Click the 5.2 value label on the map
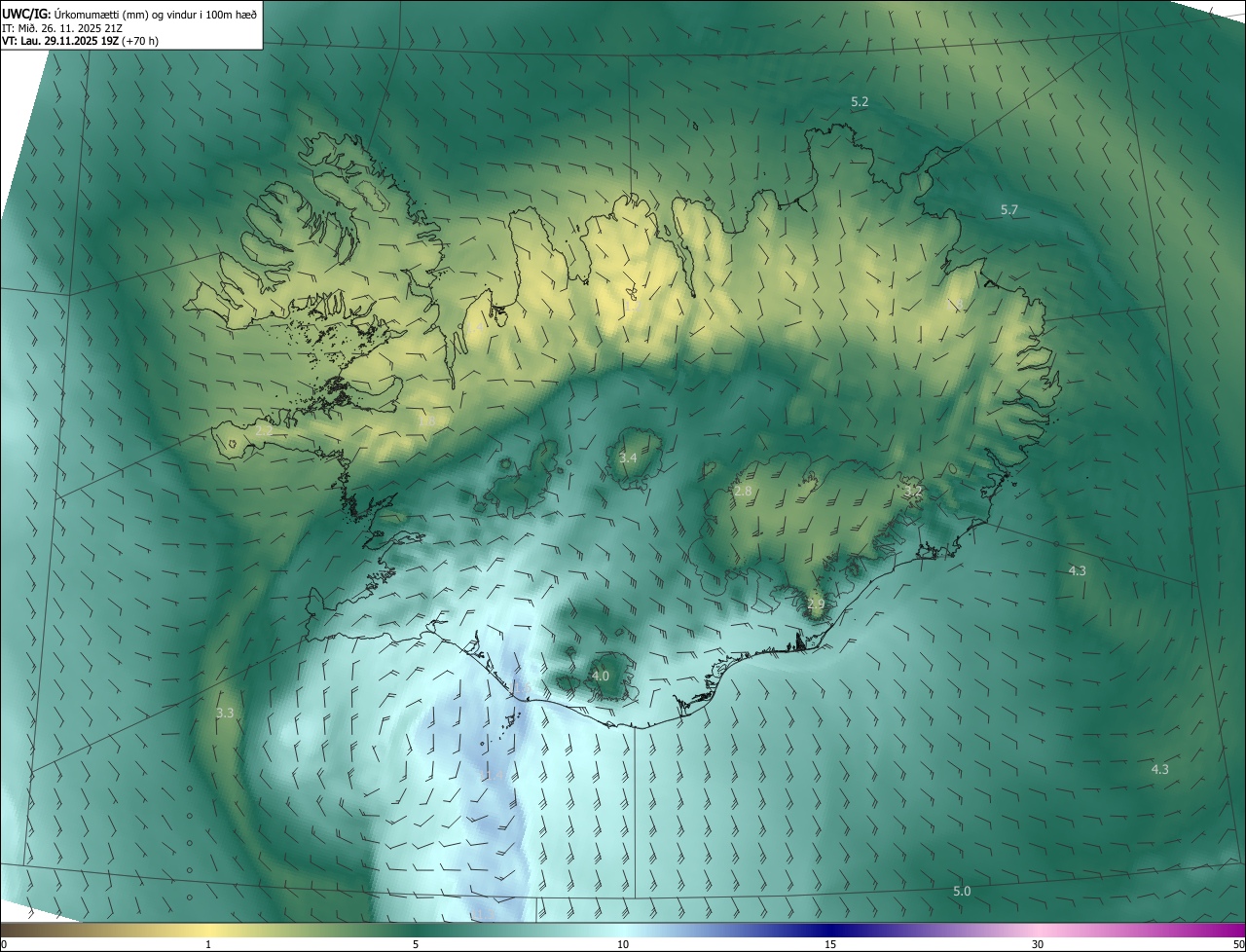The image size is (1246, 952). click(x=860, y=101)
